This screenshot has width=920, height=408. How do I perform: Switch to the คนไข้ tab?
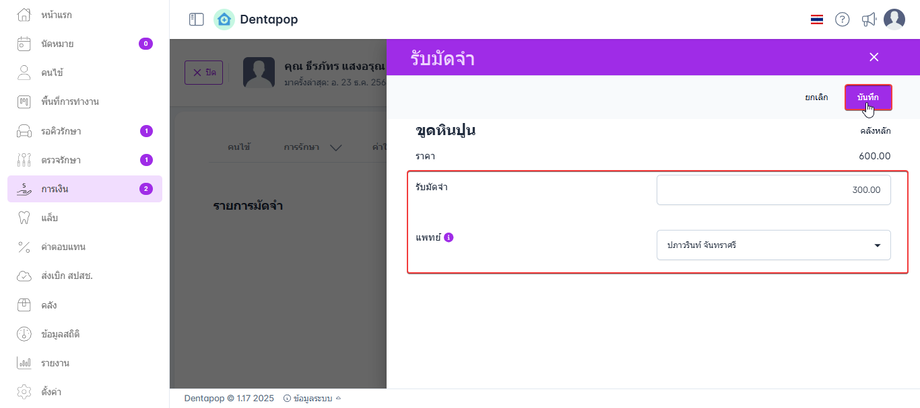(x=238, y=147)
